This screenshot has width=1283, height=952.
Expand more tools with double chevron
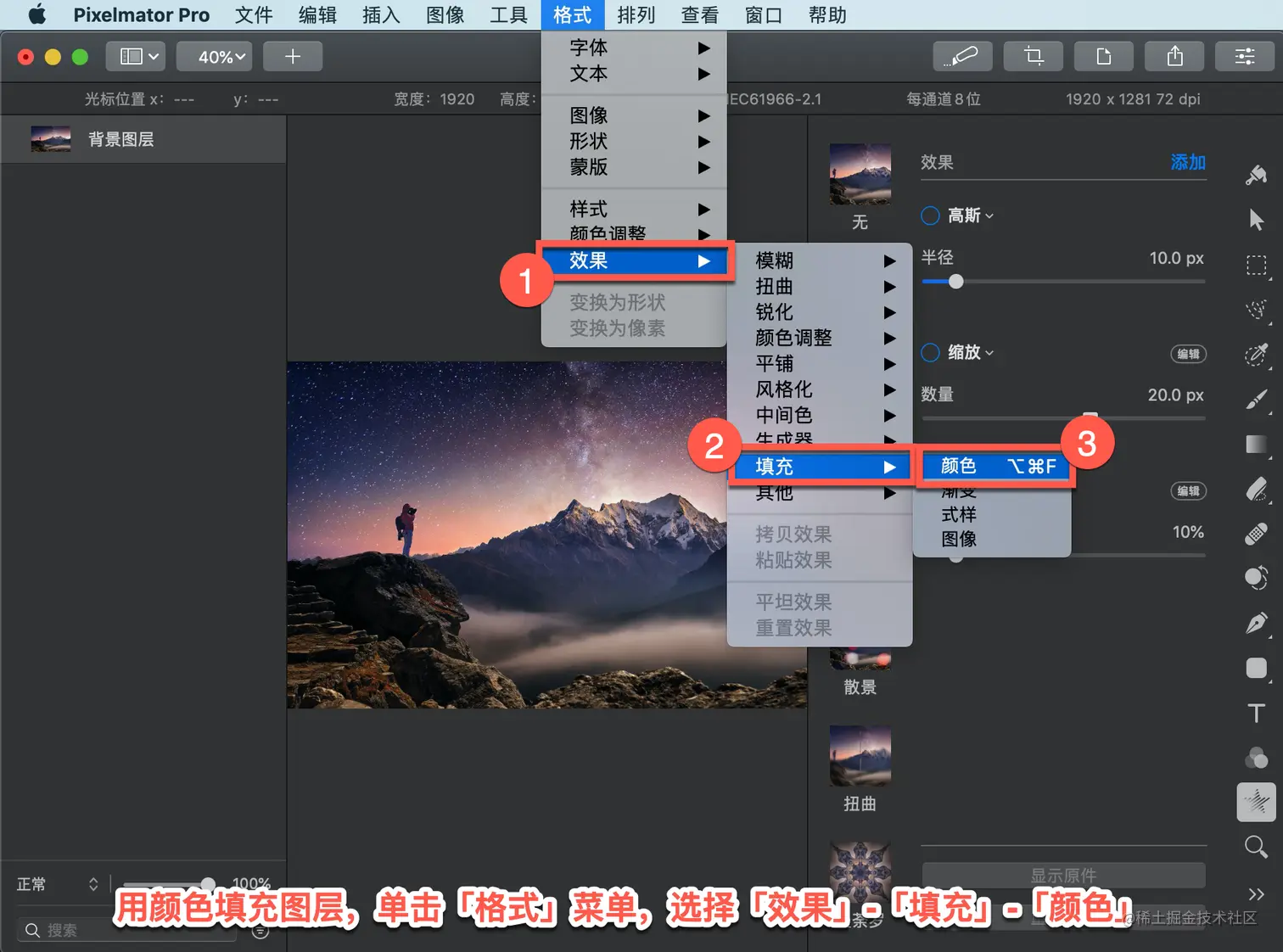(1256, 893)
